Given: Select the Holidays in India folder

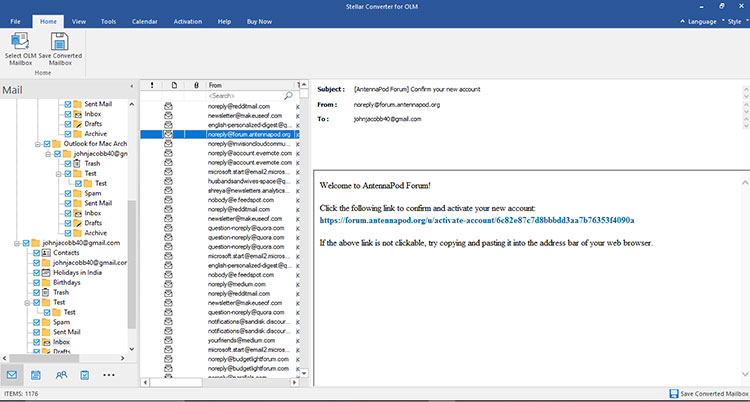Looking at the screenshot, I should pyautogui.click(x=77, y=272).
